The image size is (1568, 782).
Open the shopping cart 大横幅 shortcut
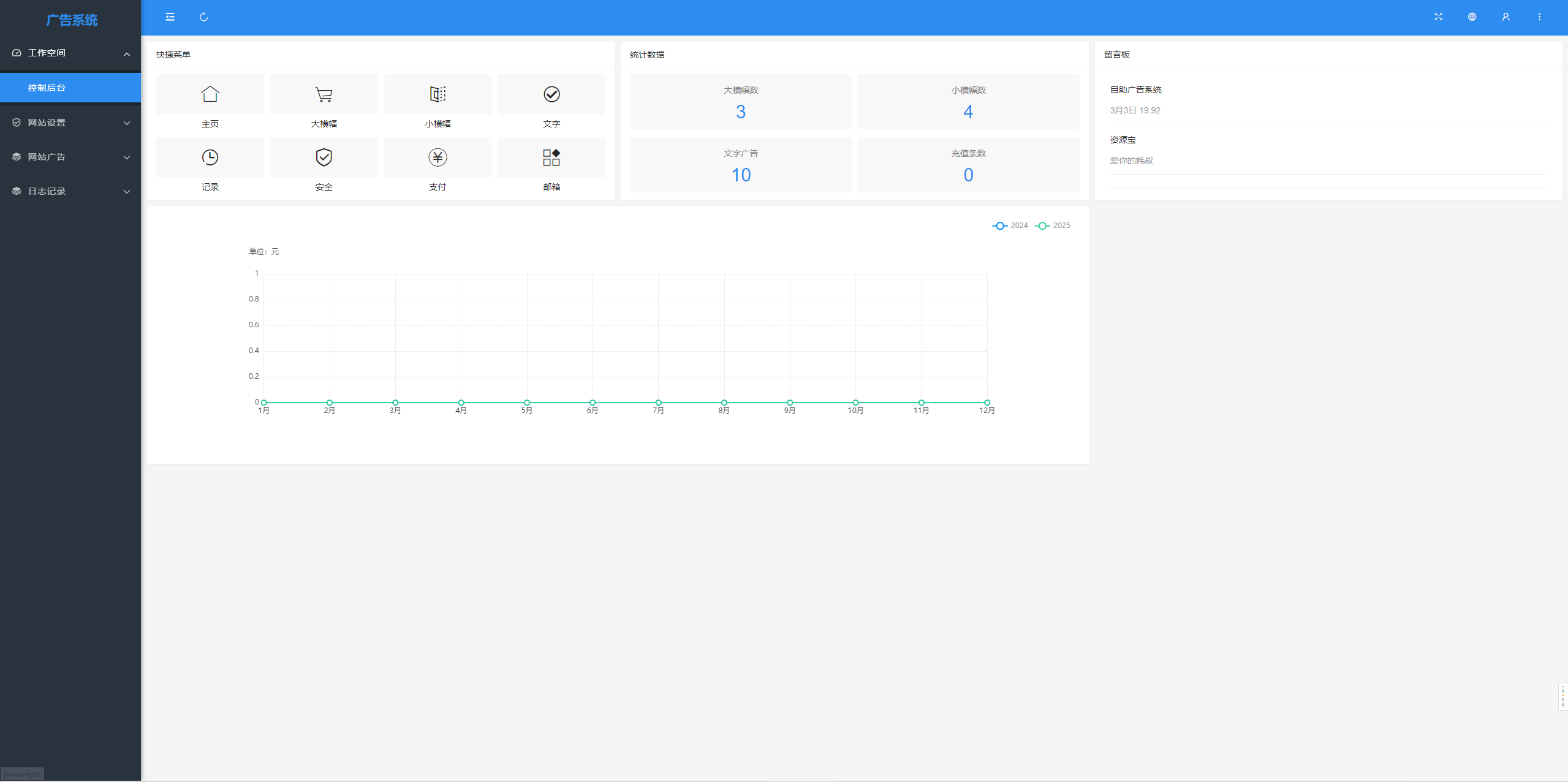(x=324, y=94)
